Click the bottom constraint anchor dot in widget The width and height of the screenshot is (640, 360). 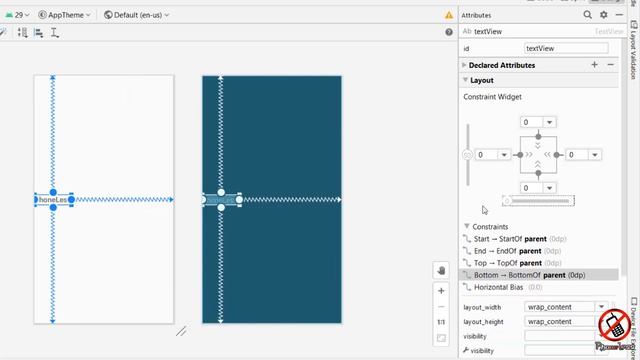538,173
